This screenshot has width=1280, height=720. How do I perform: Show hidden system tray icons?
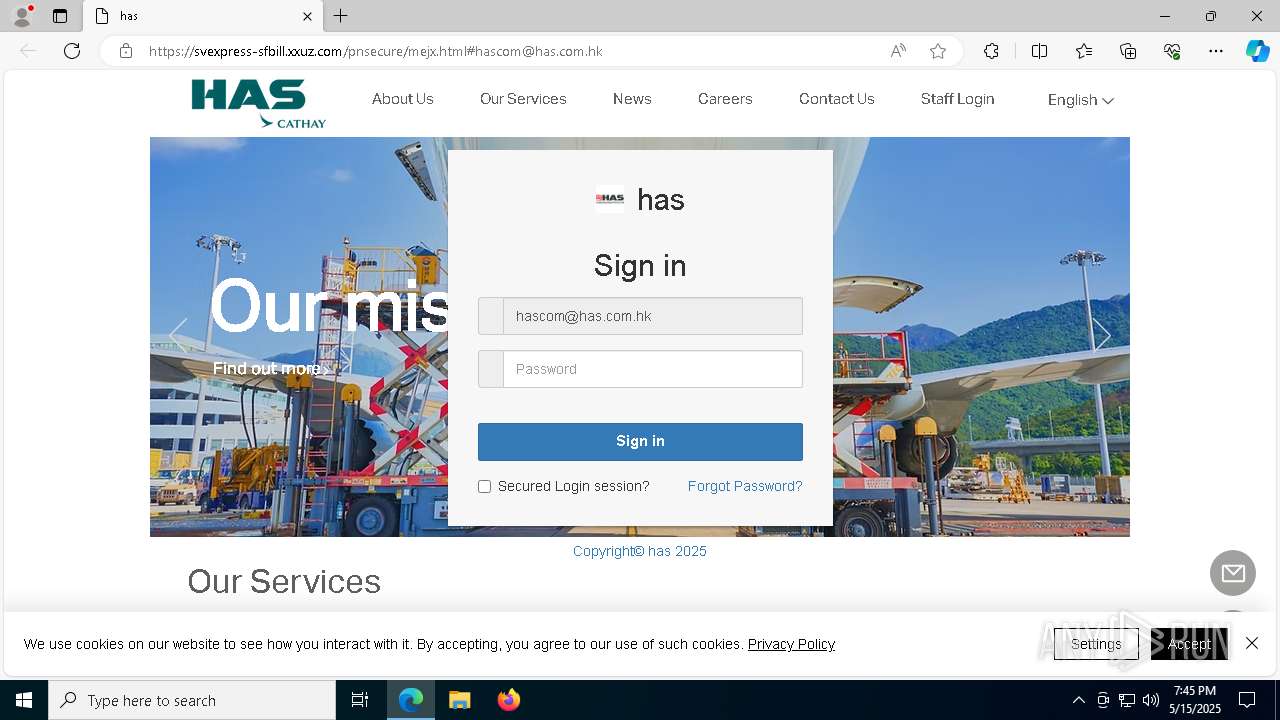click(1078, 700)
